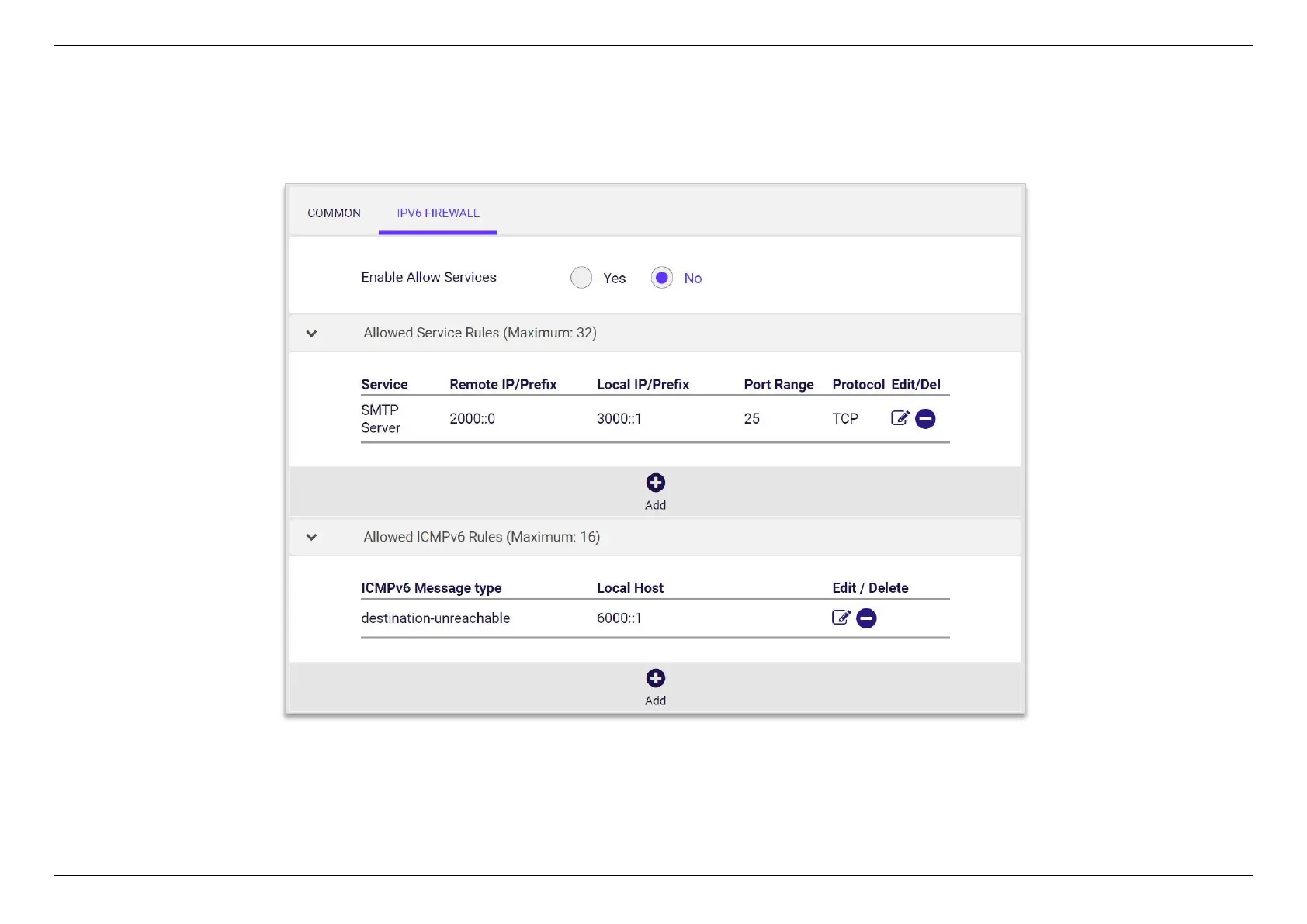Image resolution: width=1307 pixels, height=924 pixels.
Task: Click the remote IP value 2000::0
Action: click(472, 419)
